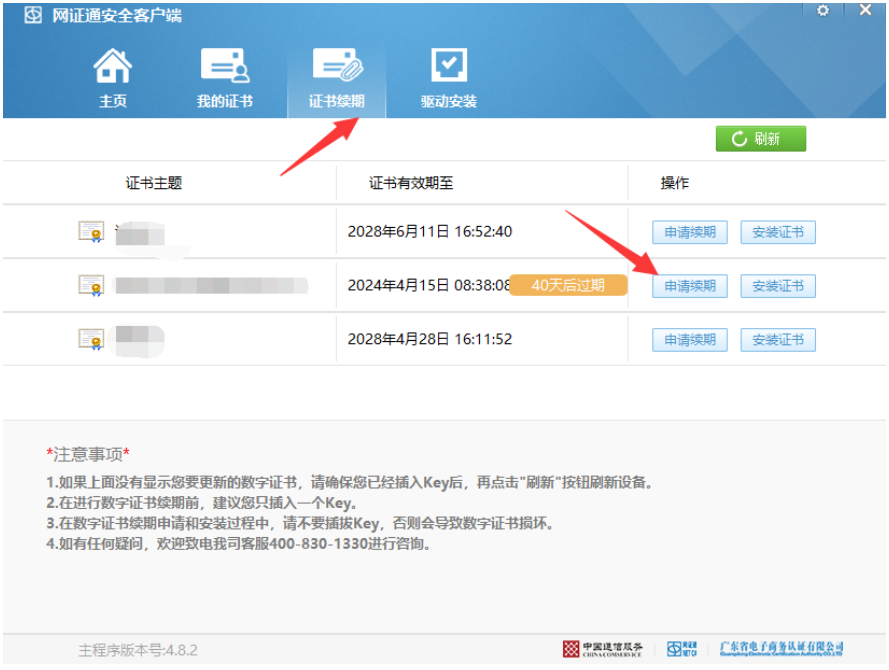Click the 中国通信服务 logo in footer
The height and width of the screenshot is (670, 889).
pyautogui.click(x=603, y=649)
